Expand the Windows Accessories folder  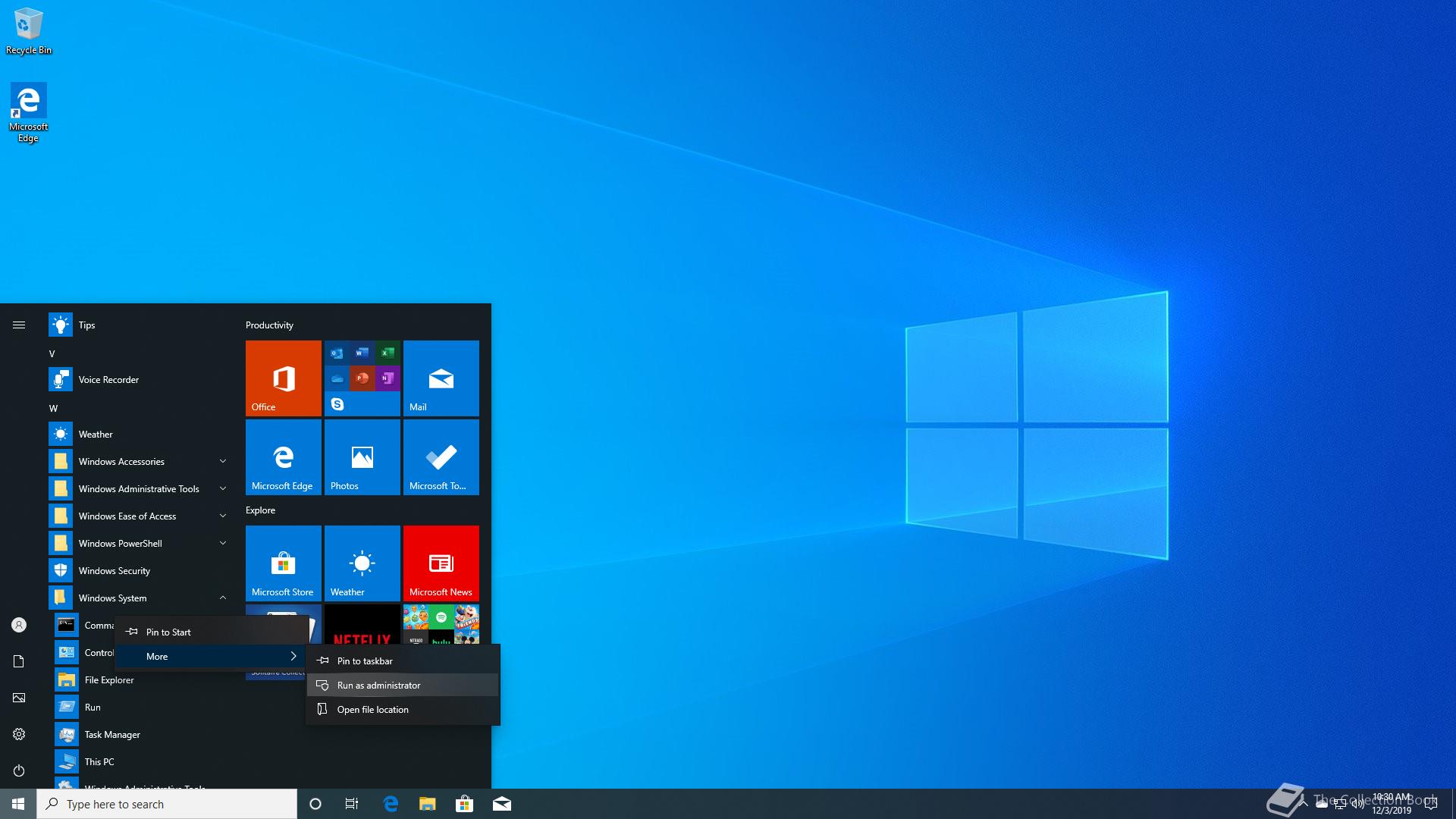click(x=138, y=462)
